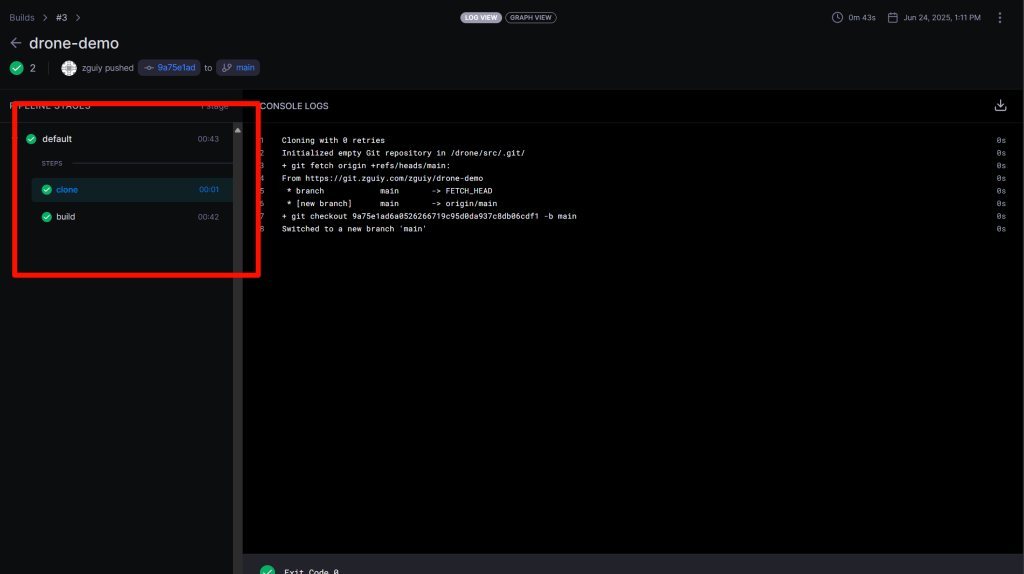Open commit 9a75e1ad link

[x=169, y=68]
